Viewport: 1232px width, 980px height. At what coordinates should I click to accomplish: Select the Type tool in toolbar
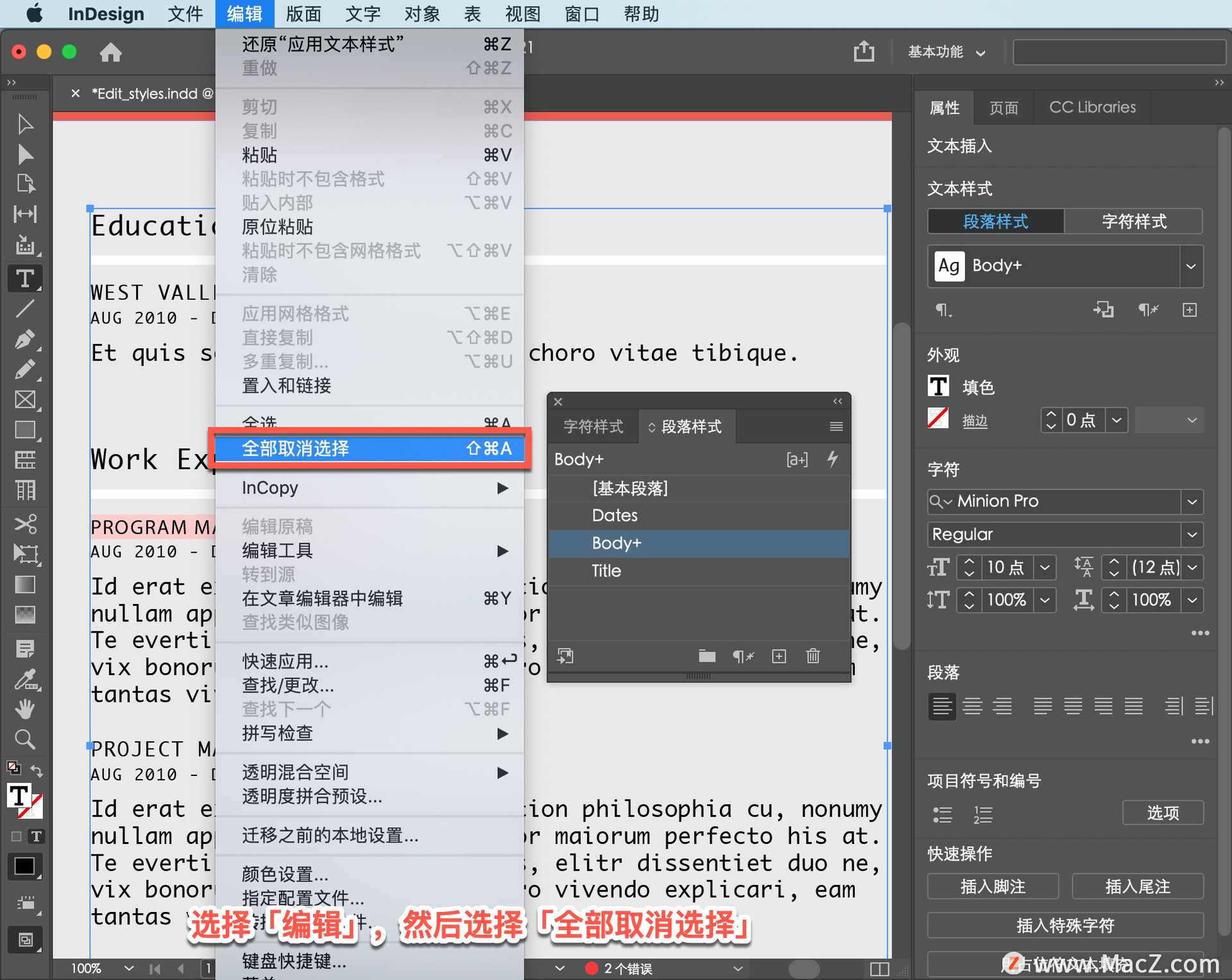point(24,279)
